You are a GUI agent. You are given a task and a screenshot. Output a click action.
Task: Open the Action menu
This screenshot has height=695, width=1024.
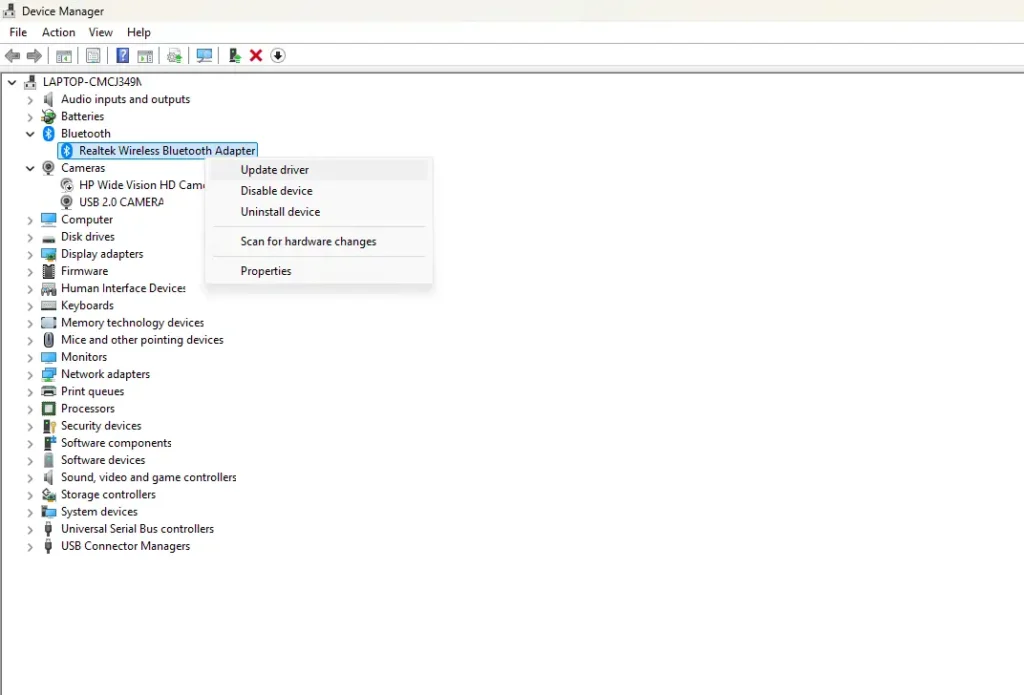(58, 33)
